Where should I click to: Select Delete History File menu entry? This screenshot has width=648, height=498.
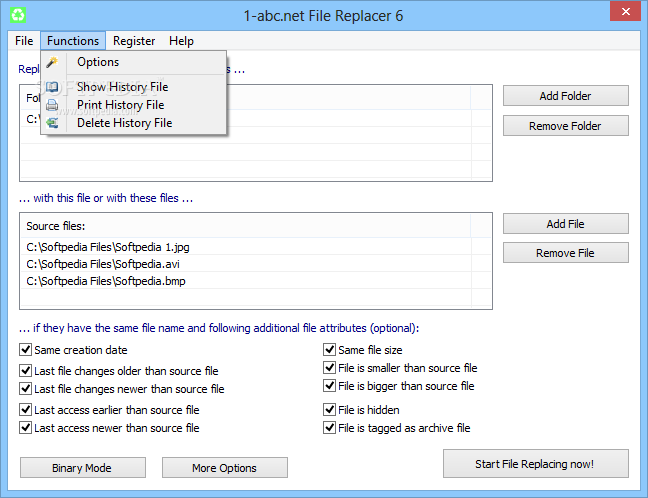(x=133, y=123)
